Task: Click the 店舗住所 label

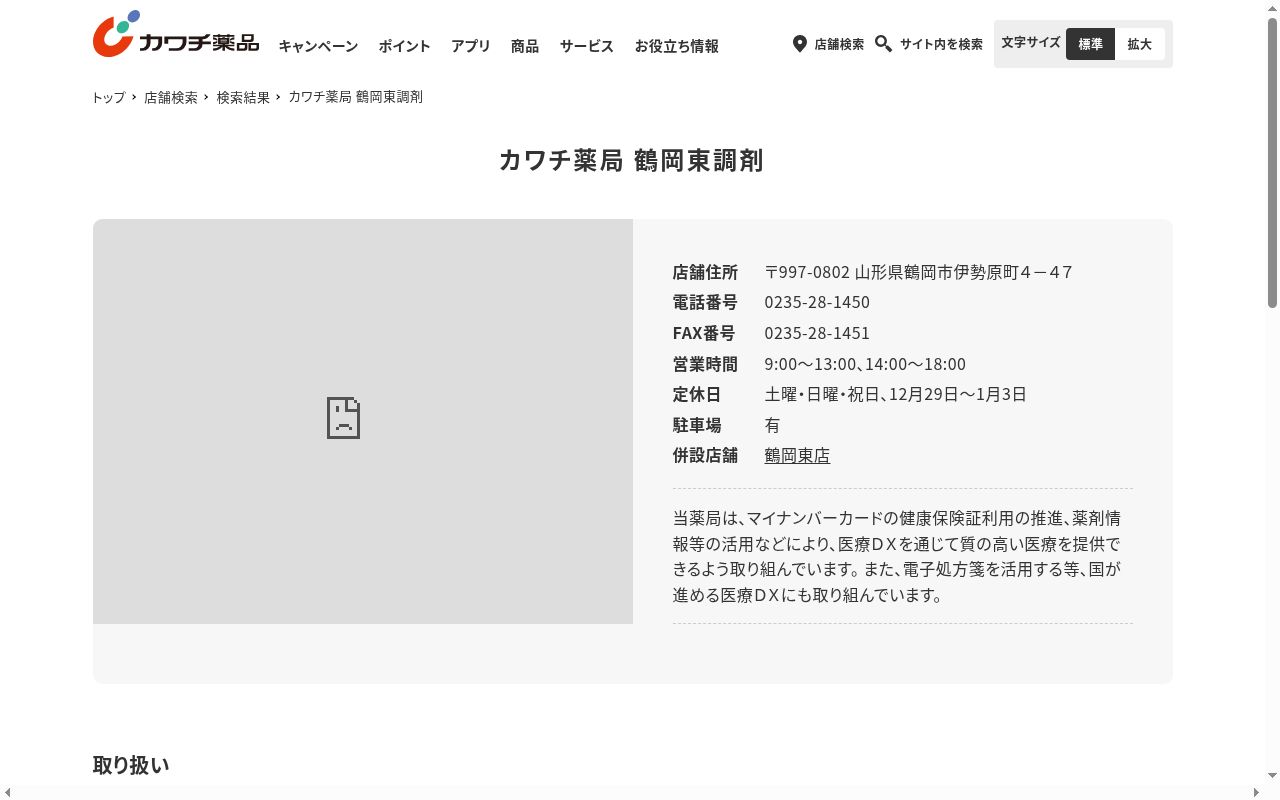Action: [x=705, y=272]
